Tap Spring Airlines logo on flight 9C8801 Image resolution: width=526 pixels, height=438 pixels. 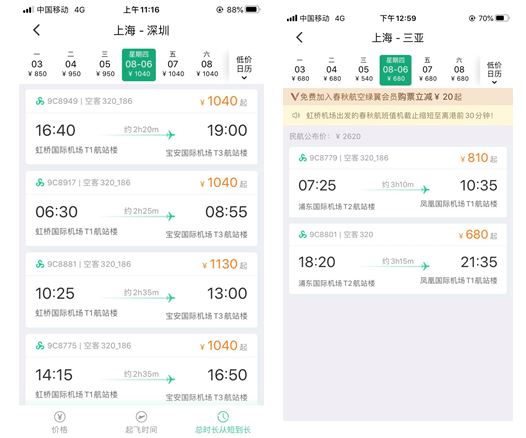point(303,234)
